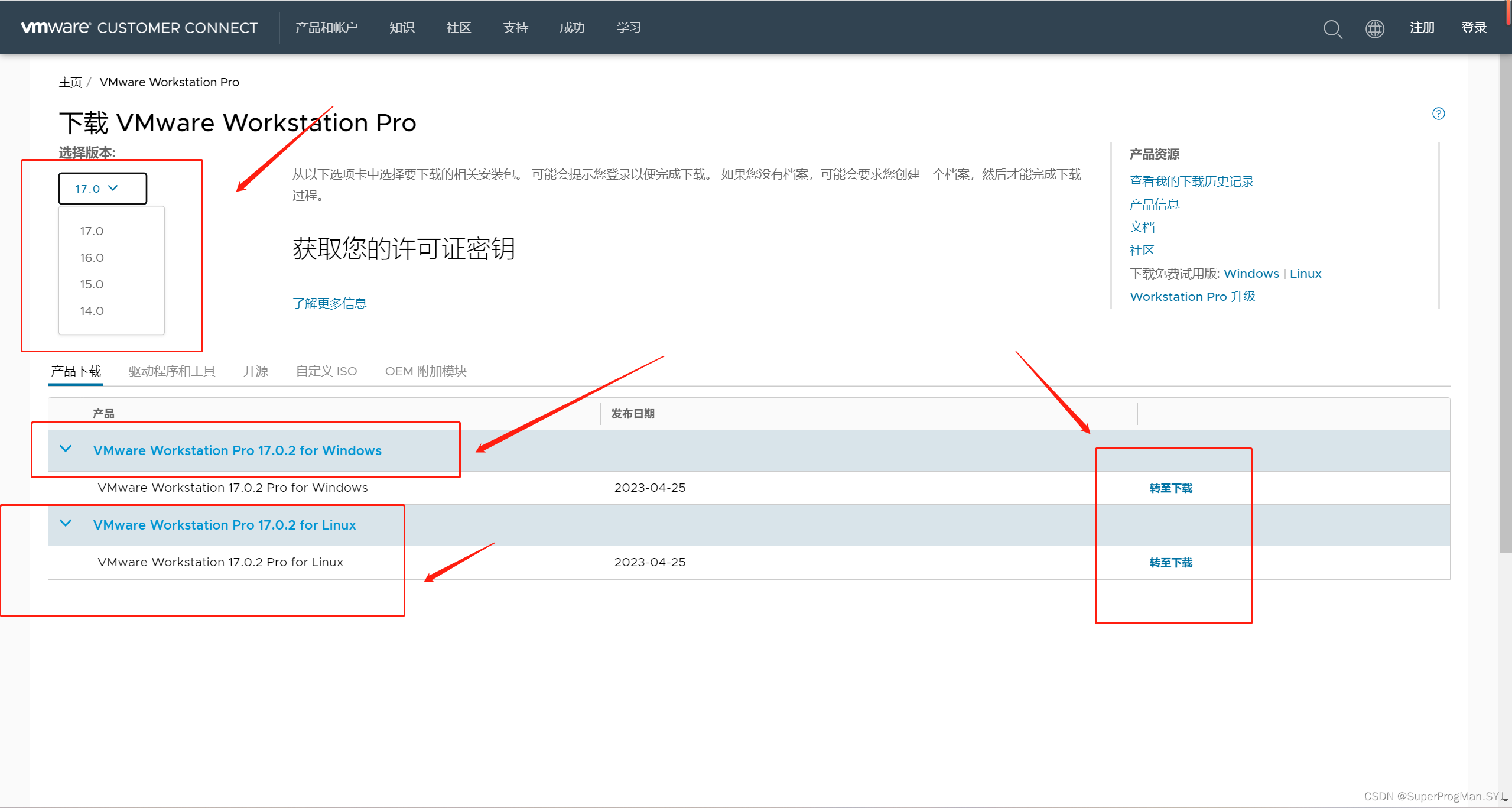Switch to the 自定义 ISO tab

click(x=326, y=371)
